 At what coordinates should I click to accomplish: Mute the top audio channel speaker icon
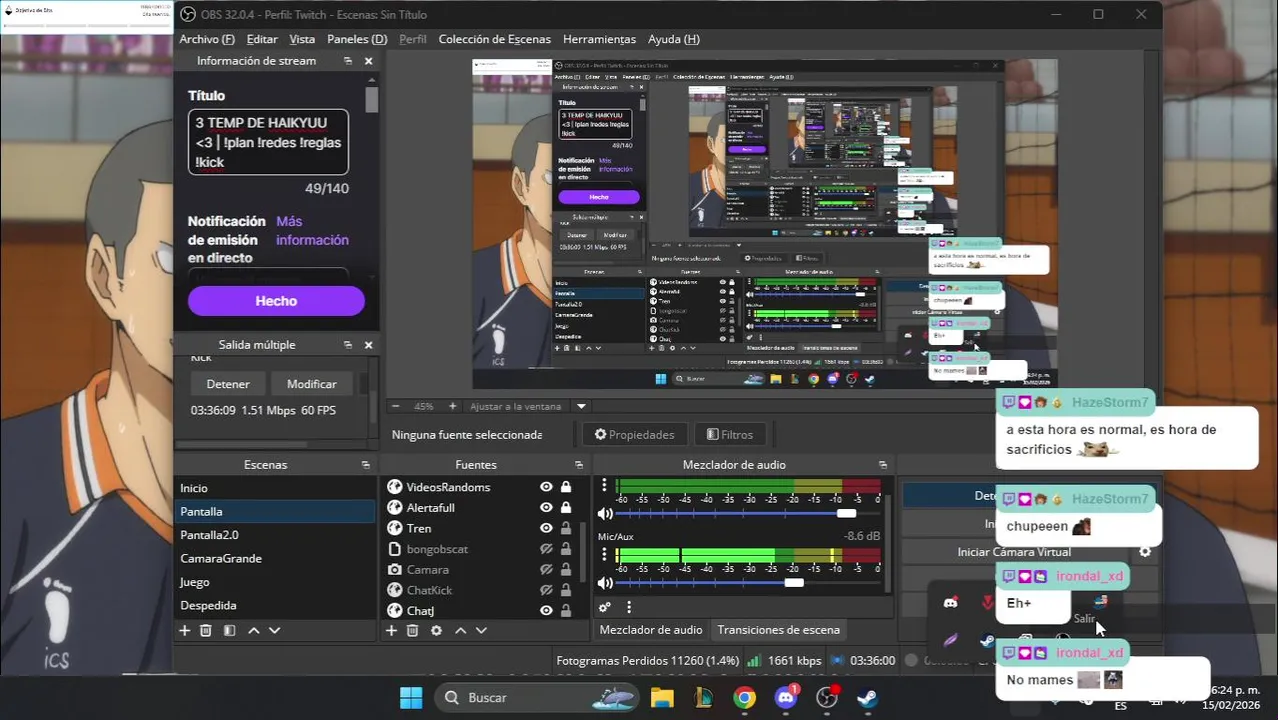(x=605, y=513)
